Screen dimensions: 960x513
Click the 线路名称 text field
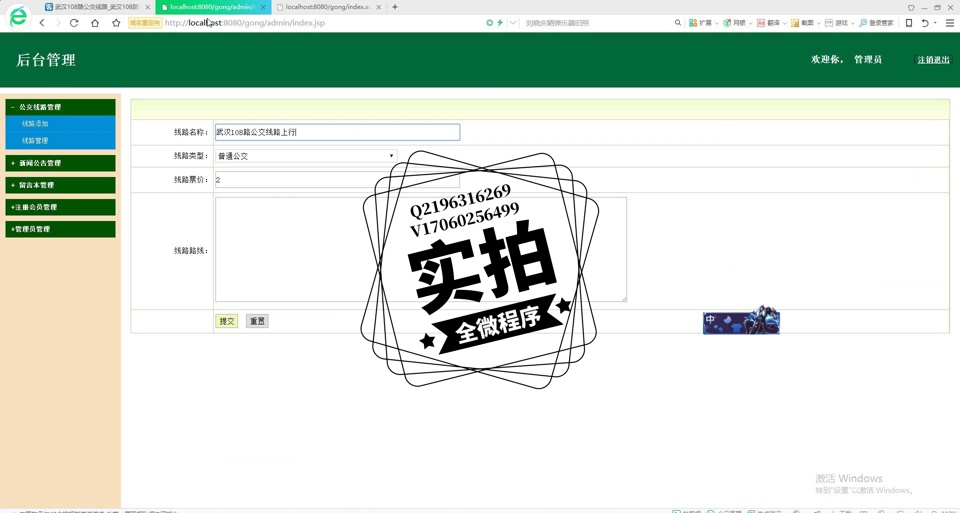pyautogui.click(x=337, y=132)
